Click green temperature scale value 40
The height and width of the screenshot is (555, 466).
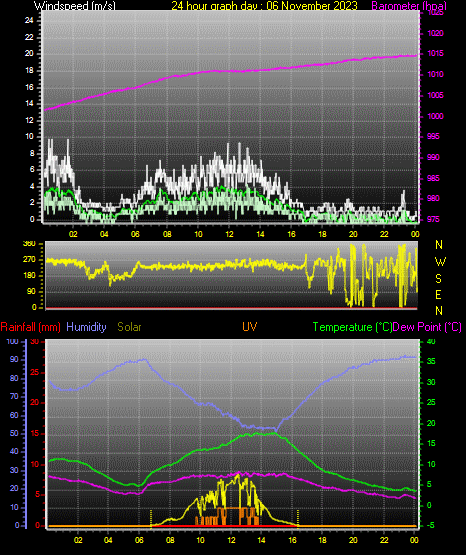tap(431, 342)
